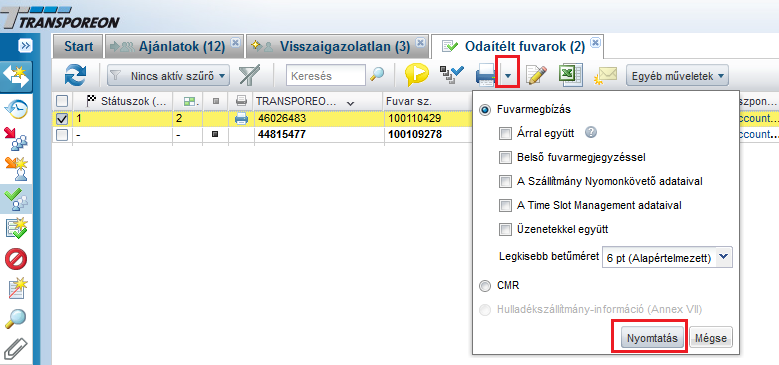779x365 pixels.
Task: Click the notepad with pencil icon
Action: (536, 75)
